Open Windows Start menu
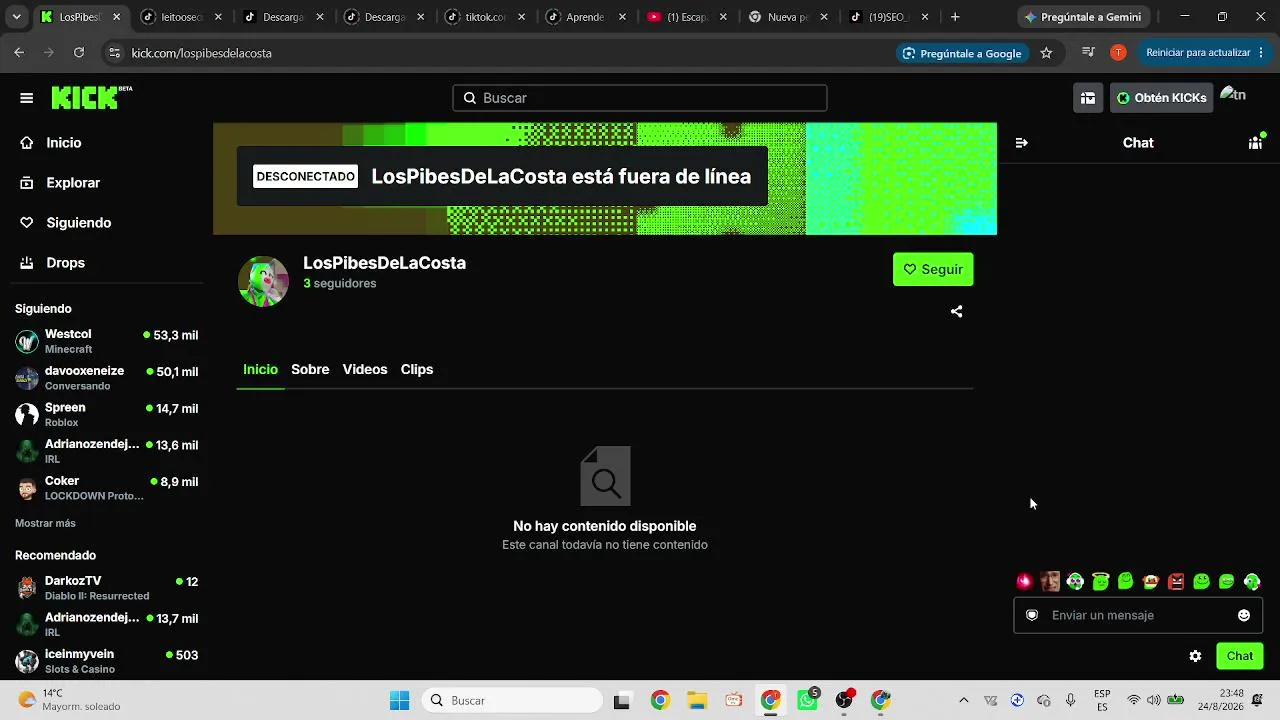The width and height of the screenshot is (1280, 720). (x=399, y=700)
